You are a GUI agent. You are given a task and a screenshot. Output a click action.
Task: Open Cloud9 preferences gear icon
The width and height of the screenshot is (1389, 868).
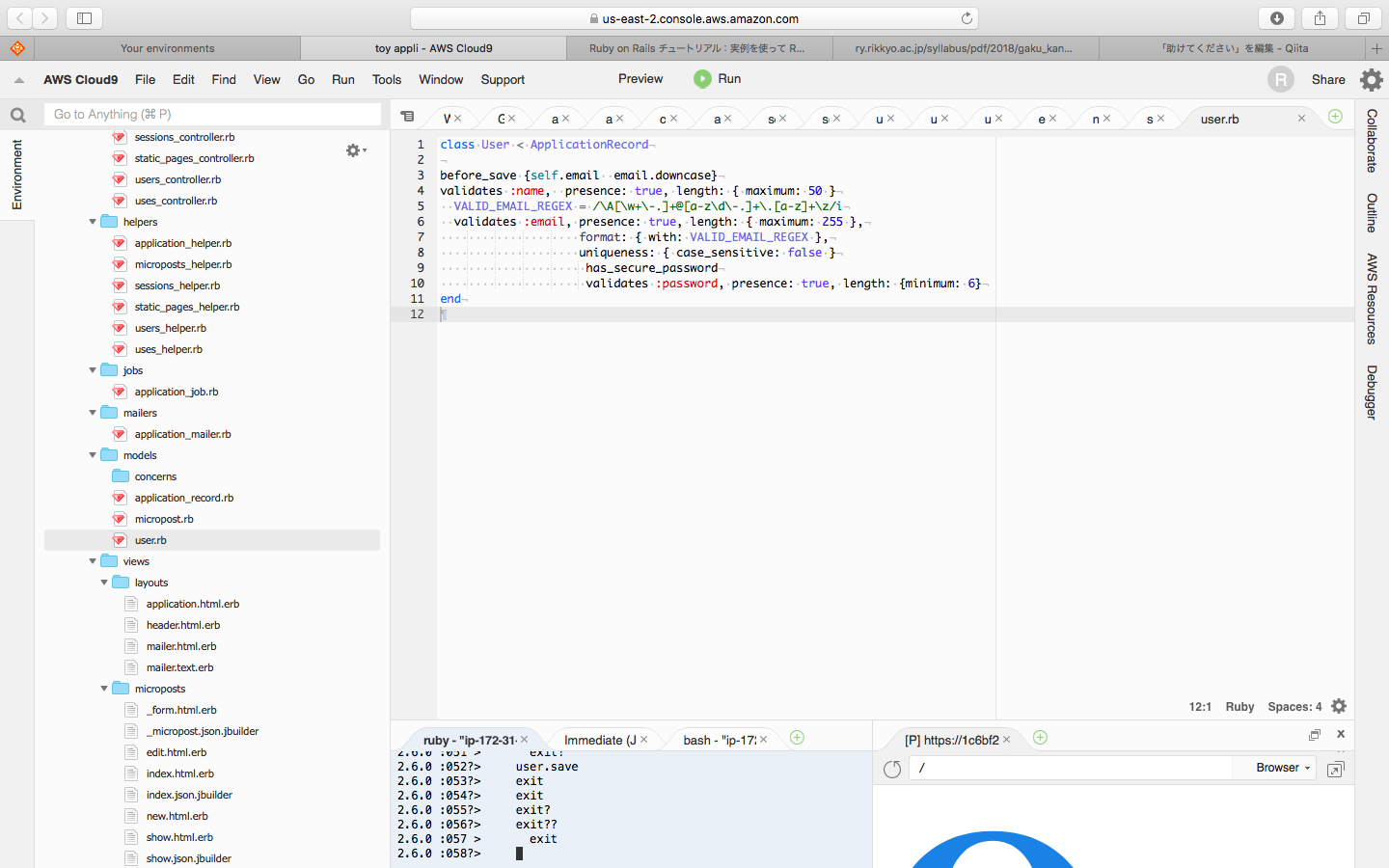1371,80
